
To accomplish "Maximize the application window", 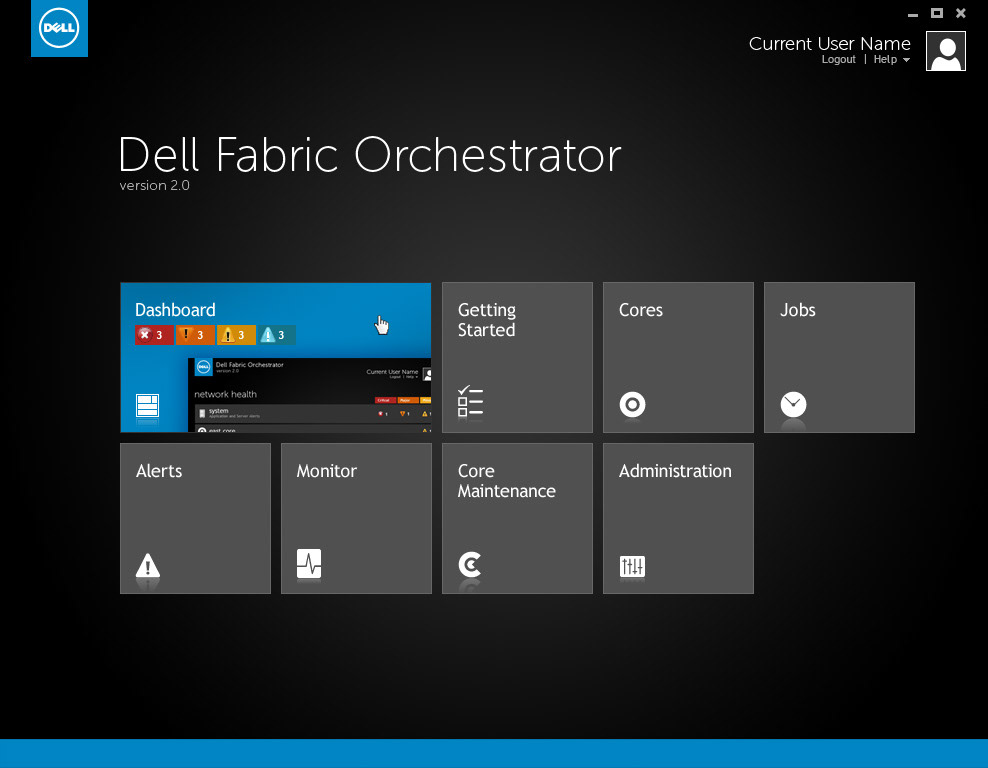I will tap(937, 13).
